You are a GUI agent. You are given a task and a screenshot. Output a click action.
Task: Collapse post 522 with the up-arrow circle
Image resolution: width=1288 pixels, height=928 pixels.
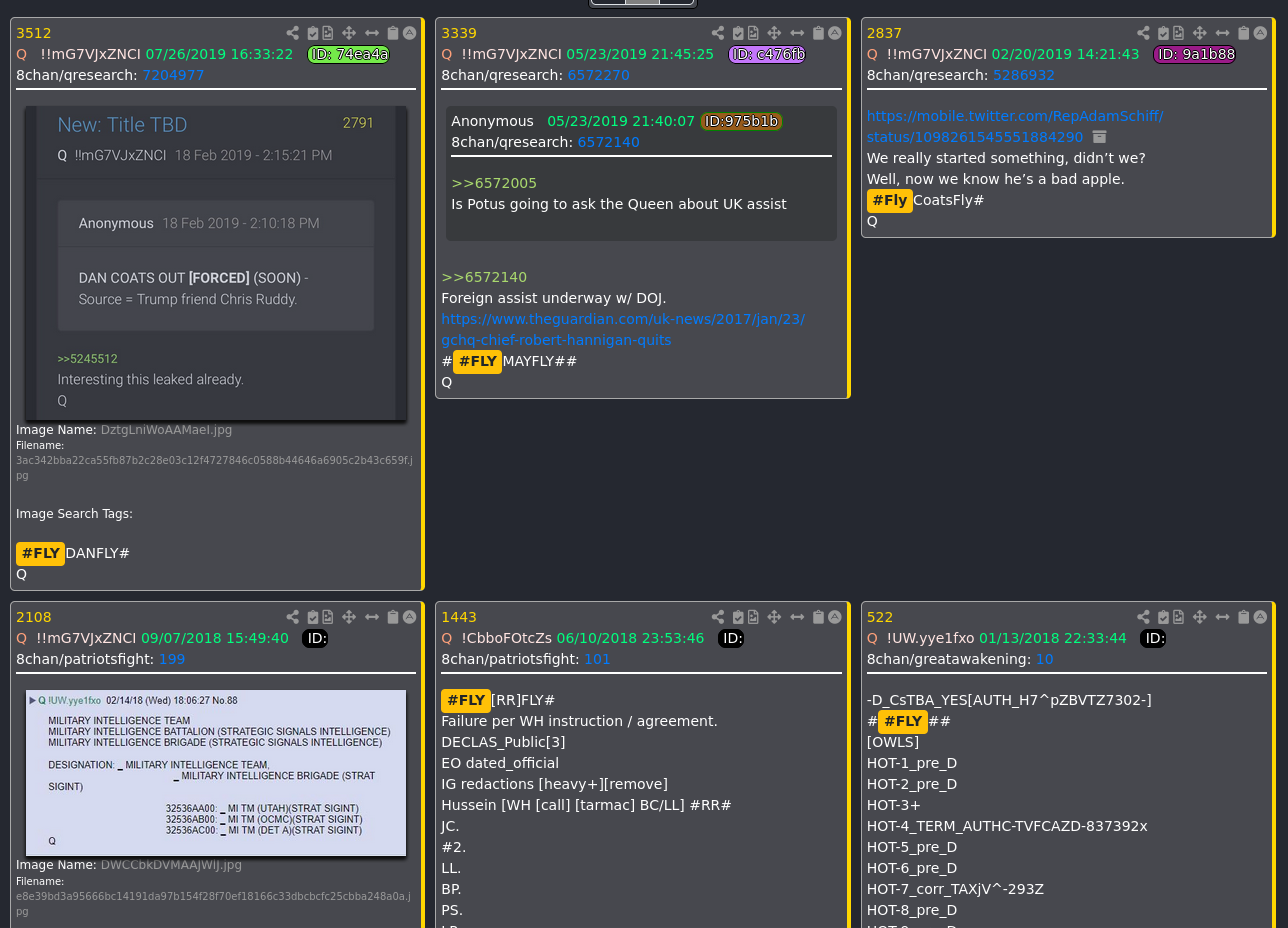1260,617
